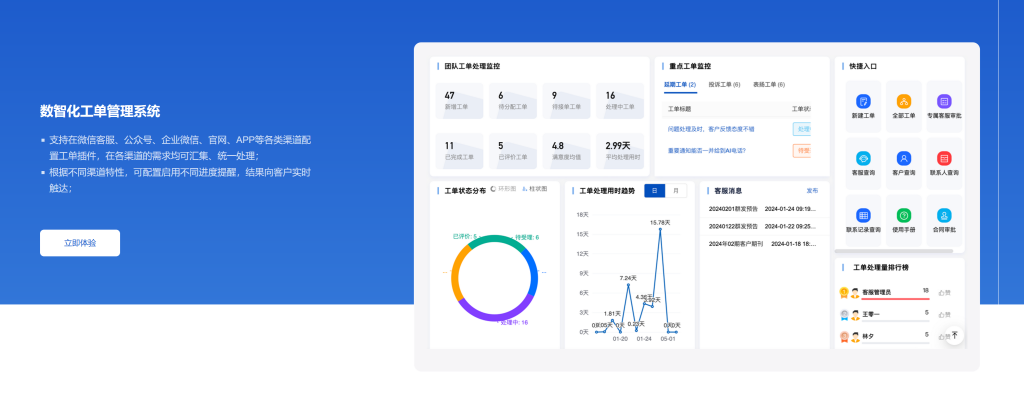Like 客服管理员 in the ranking list

coord(943,292)
